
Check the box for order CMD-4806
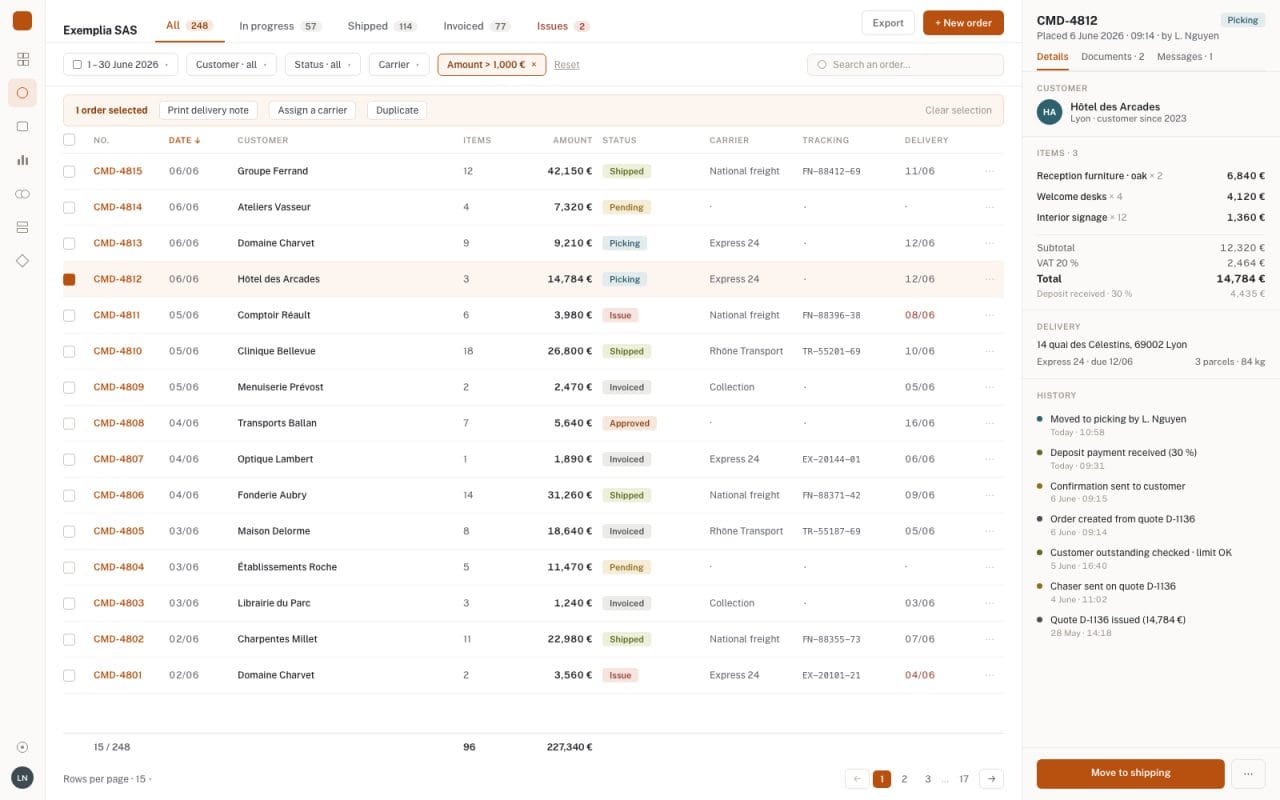(x=69, y=495)
